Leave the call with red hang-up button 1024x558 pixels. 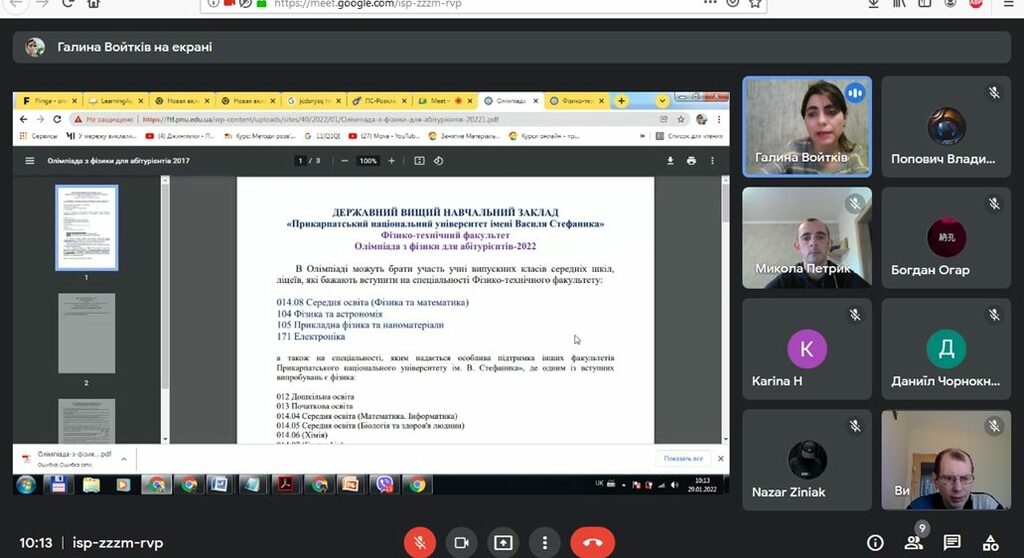[592, 543]
